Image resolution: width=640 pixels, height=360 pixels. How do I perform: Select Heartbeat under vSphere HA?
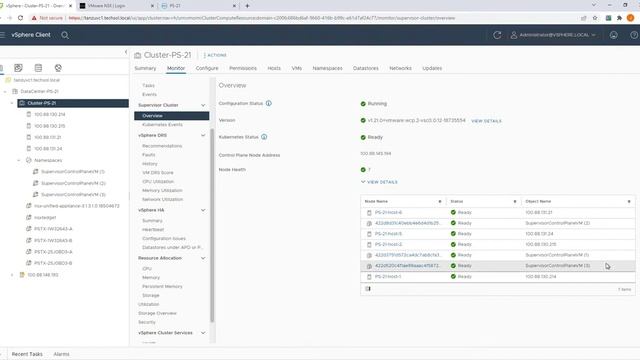[153, 229]
